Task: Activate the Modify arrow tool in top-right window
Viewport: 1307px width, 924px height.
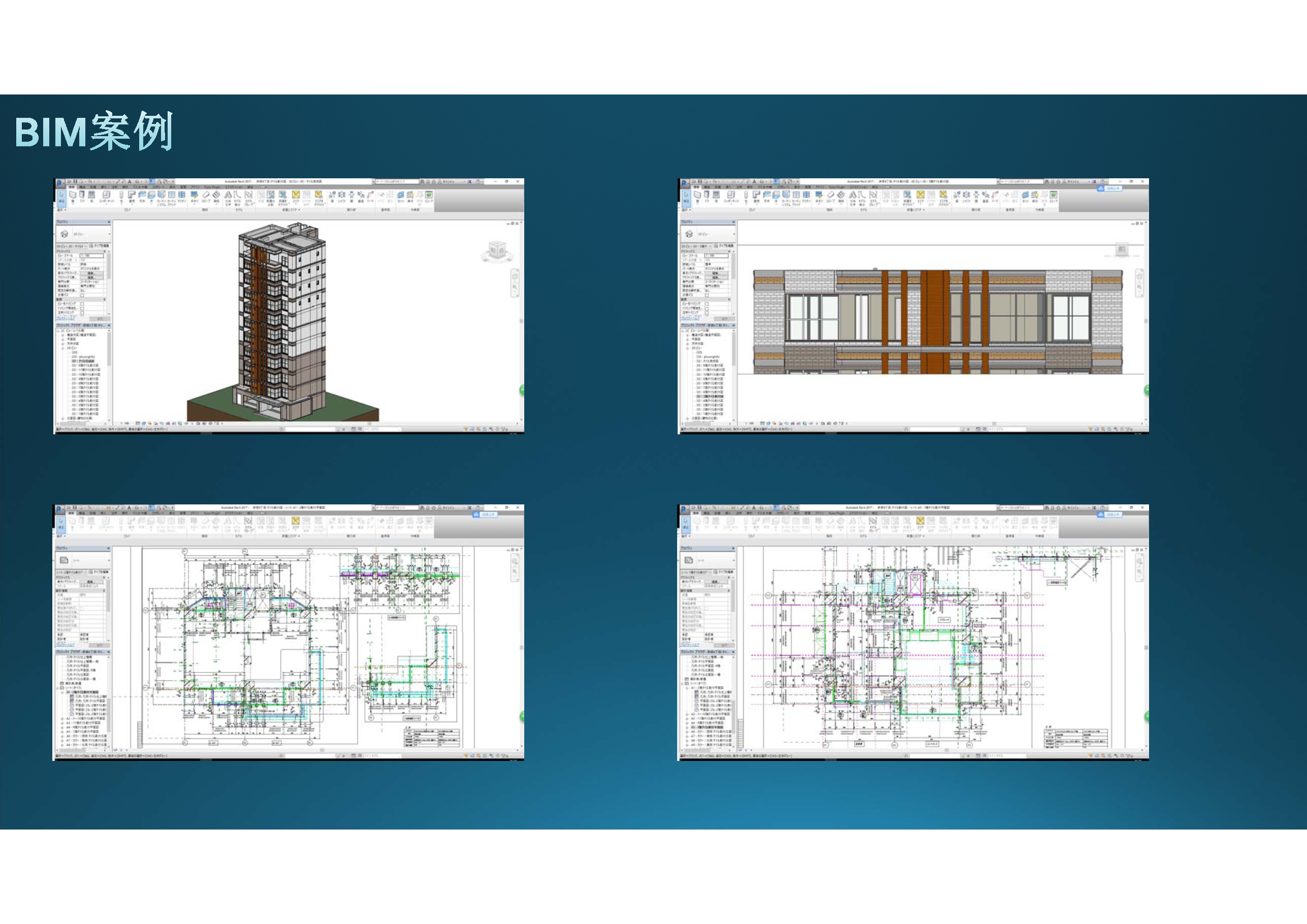Action: [686, 196]
